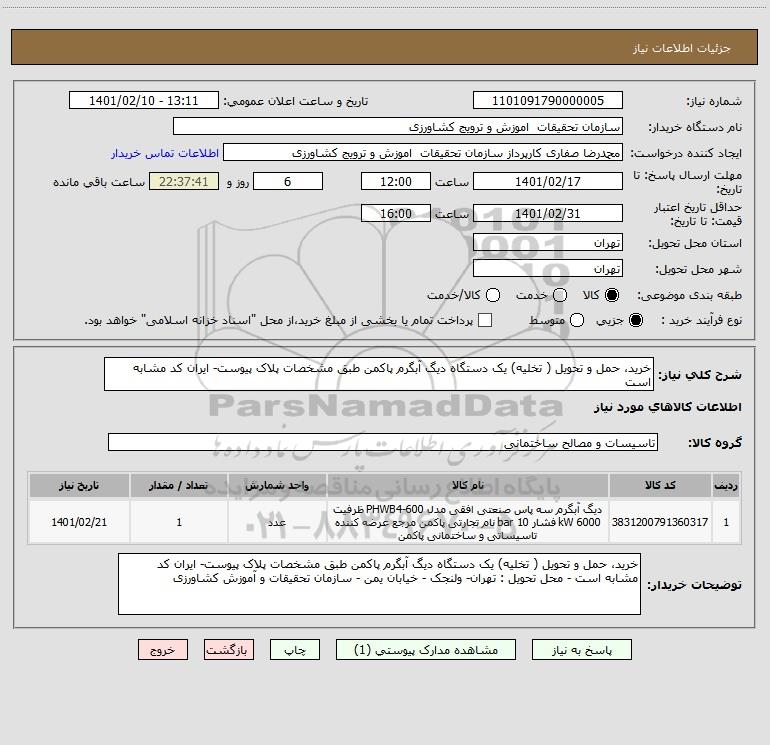Click the need date cell 1401/02/21

79,522
